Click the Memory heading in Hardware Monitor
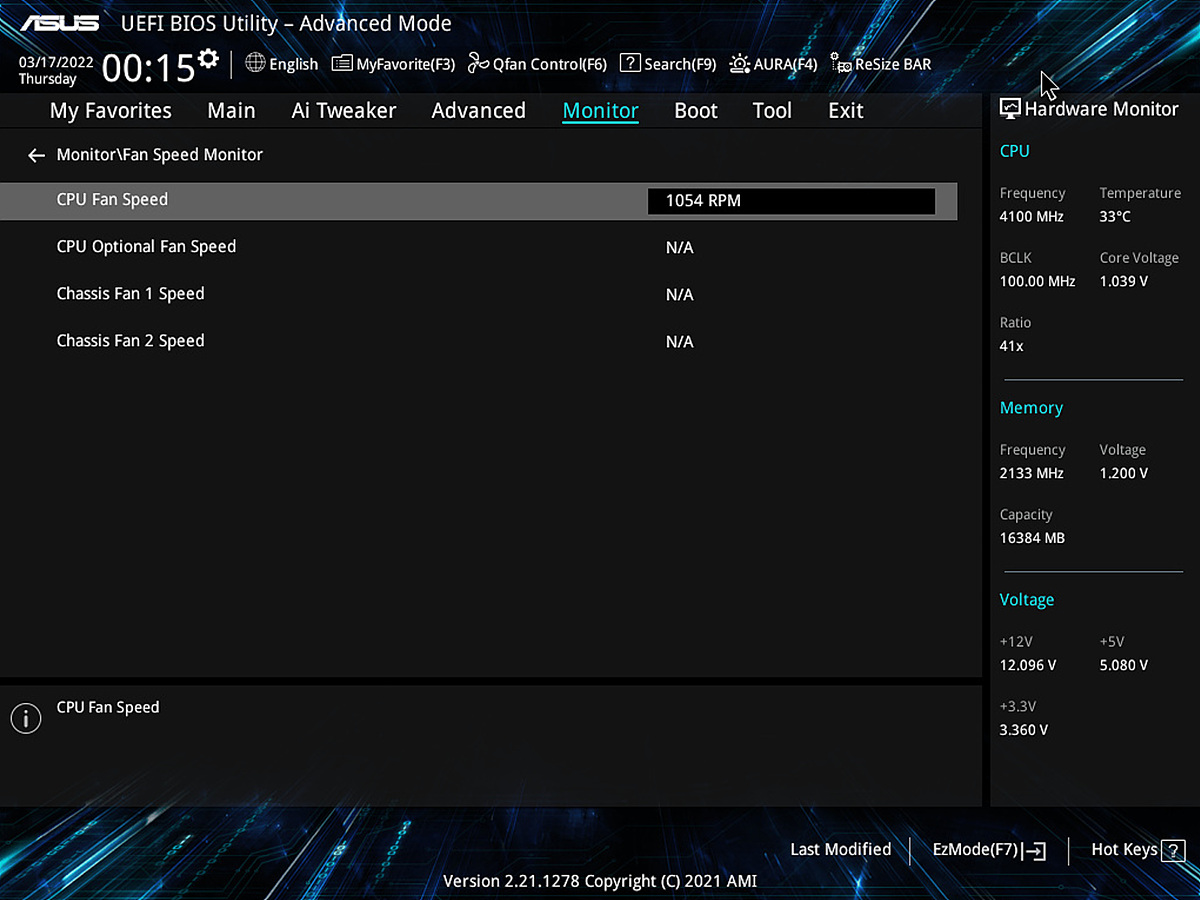Image resolution: width=1200 pixels, height=900 pixels. coord(1031,408)
